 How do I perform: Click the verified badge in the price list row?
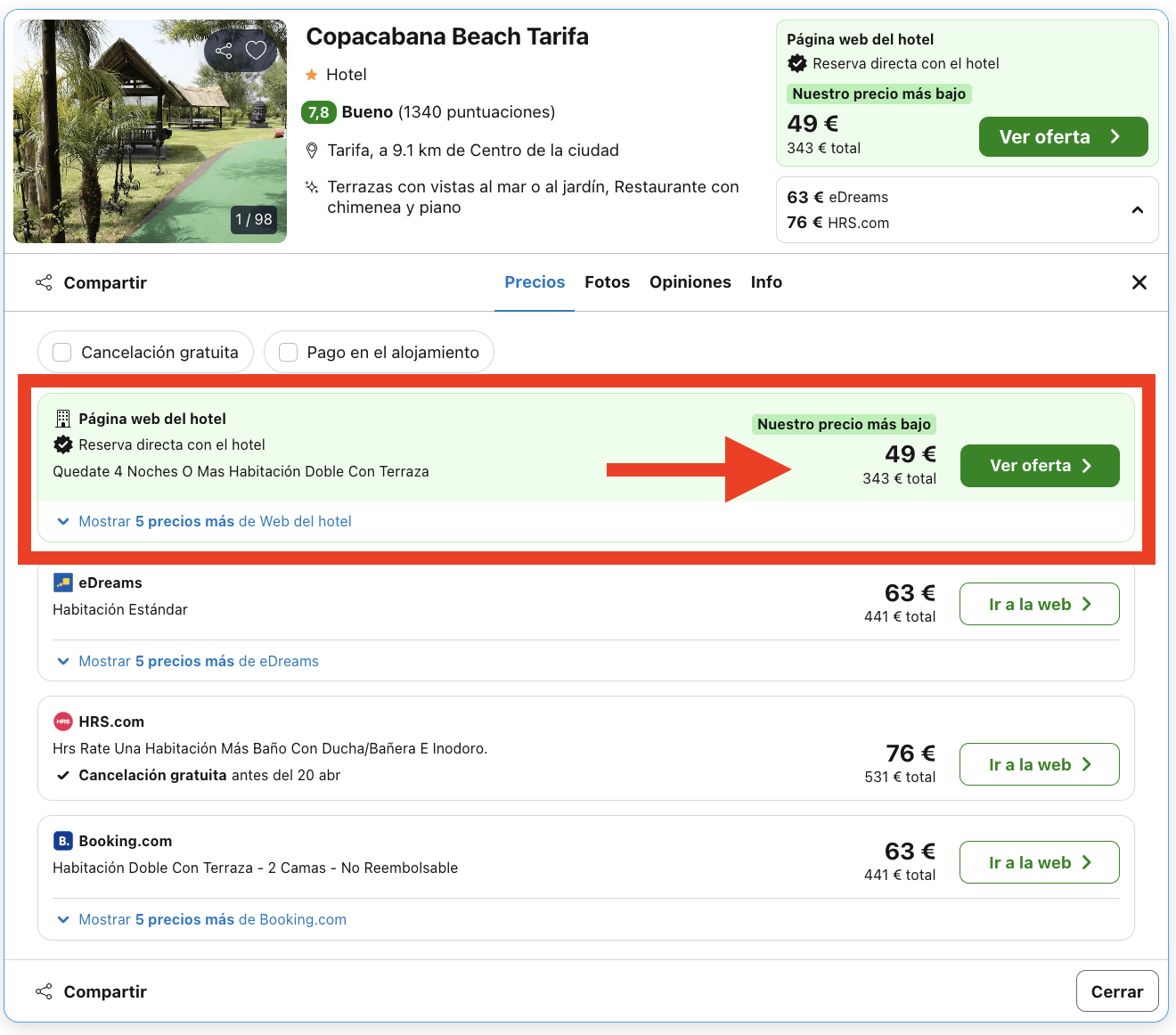tap(63, 444)
